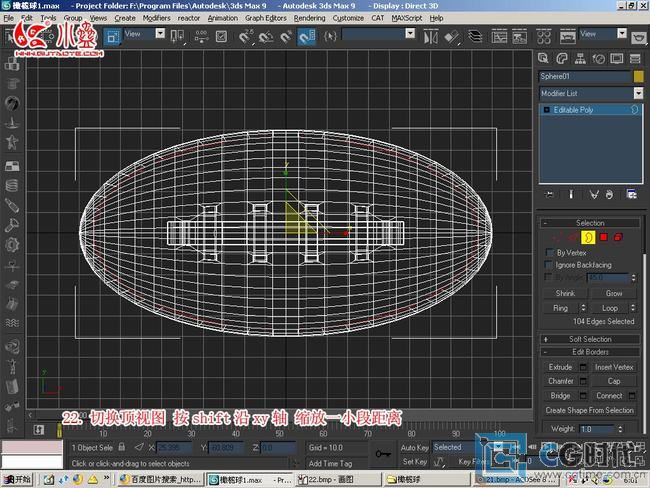Expand the Soft Selection rollout
This screenshot has height=488, width=650.
pyautogui.click(x=590, y=339)
